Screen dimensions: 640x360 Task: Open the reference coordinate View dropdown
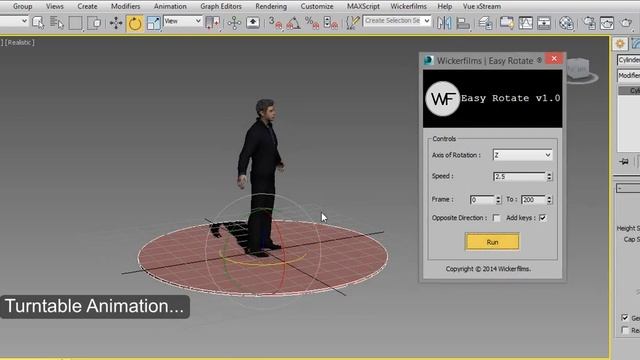(x=183, y=21)
